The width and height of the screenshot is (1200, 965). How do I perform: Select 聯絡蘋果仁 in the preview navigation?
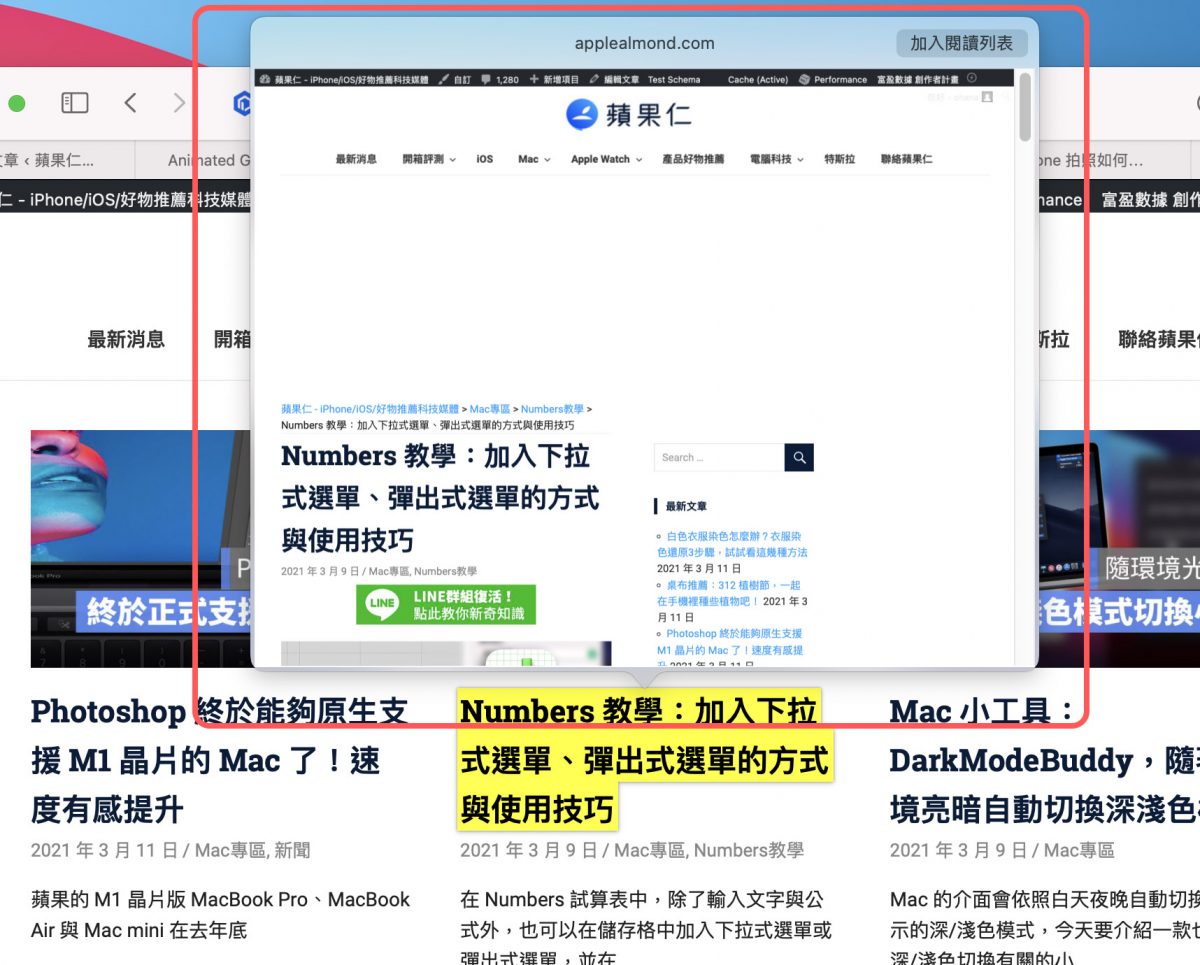coord(907,159)
